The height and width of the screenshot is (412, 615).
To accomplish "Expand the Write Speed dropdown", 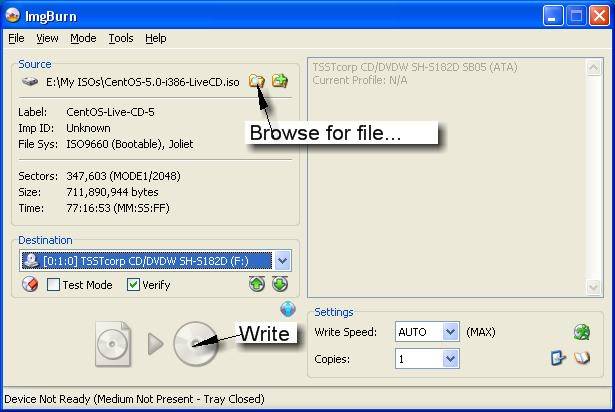I will pyautogui.click(x=450, y=332).
